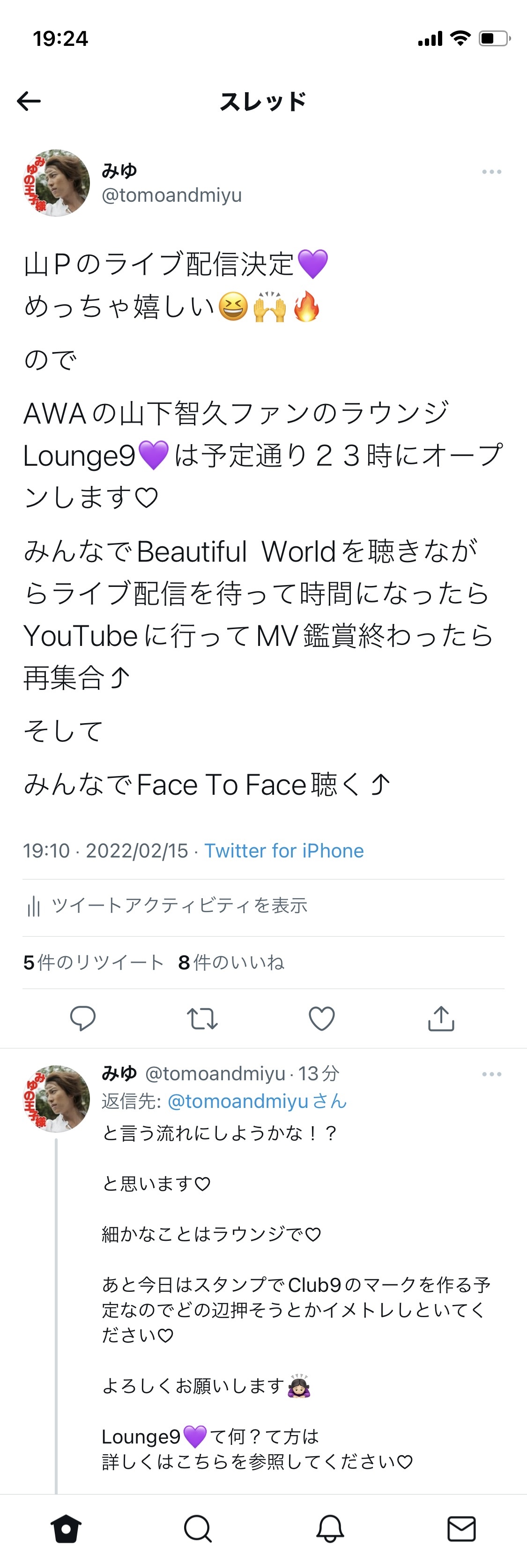Image resolution: width=527 pixels, height=1568 pixels.
Task: Open more options for main tweet
Action: click(x=491, y=172)
